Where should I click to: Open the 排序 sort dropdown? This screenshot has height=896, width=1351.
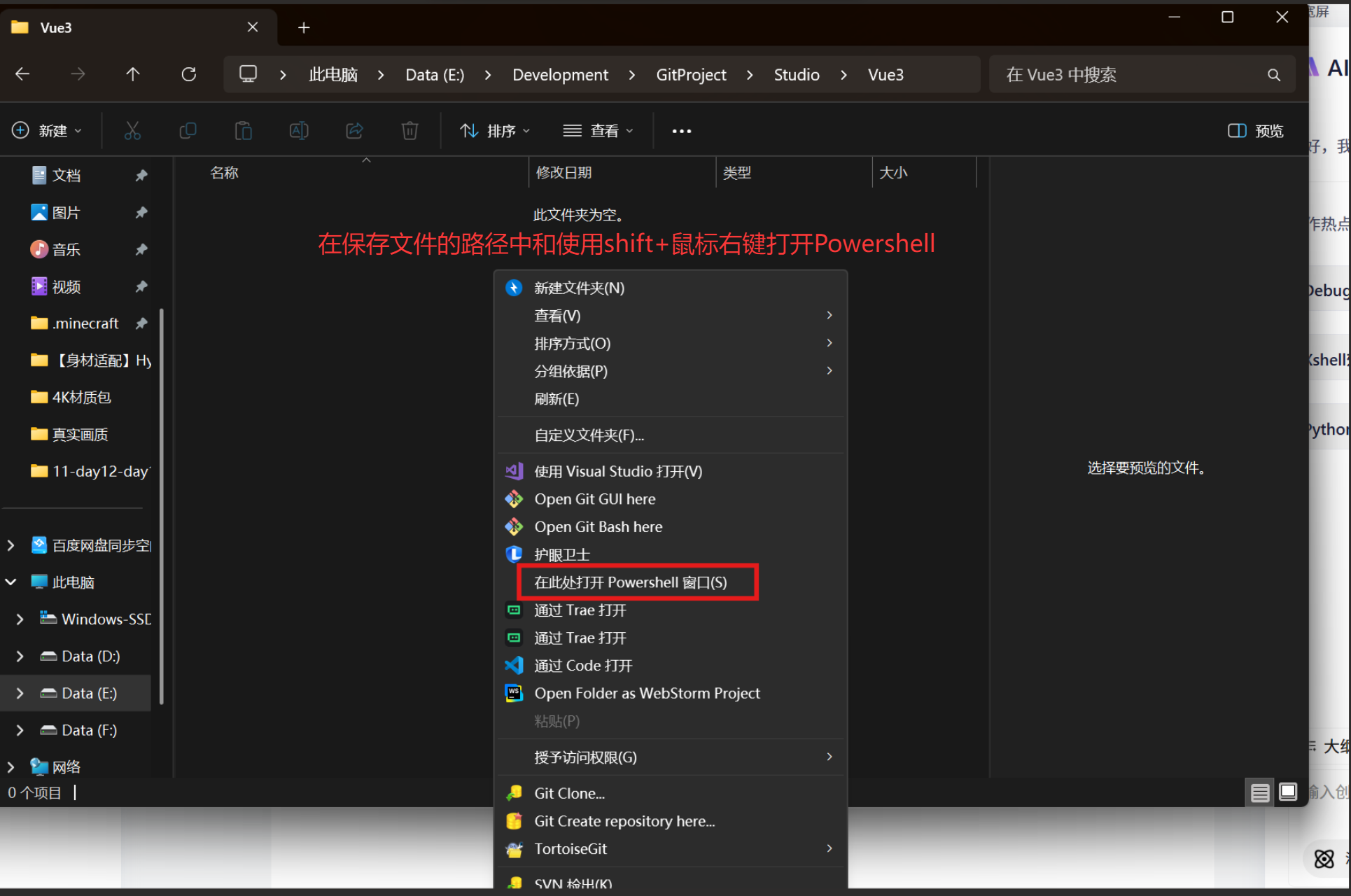click(x=495, y=131)
